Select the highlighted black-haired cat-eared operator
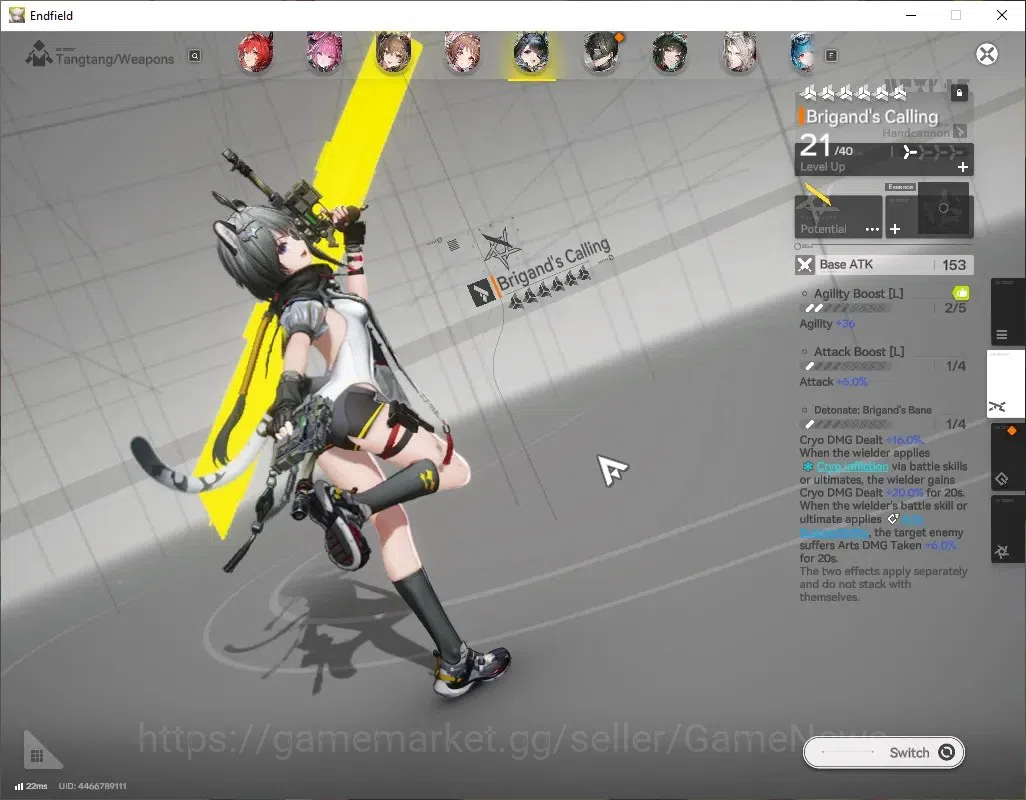Screen dimensions: 1026x800 531,52
